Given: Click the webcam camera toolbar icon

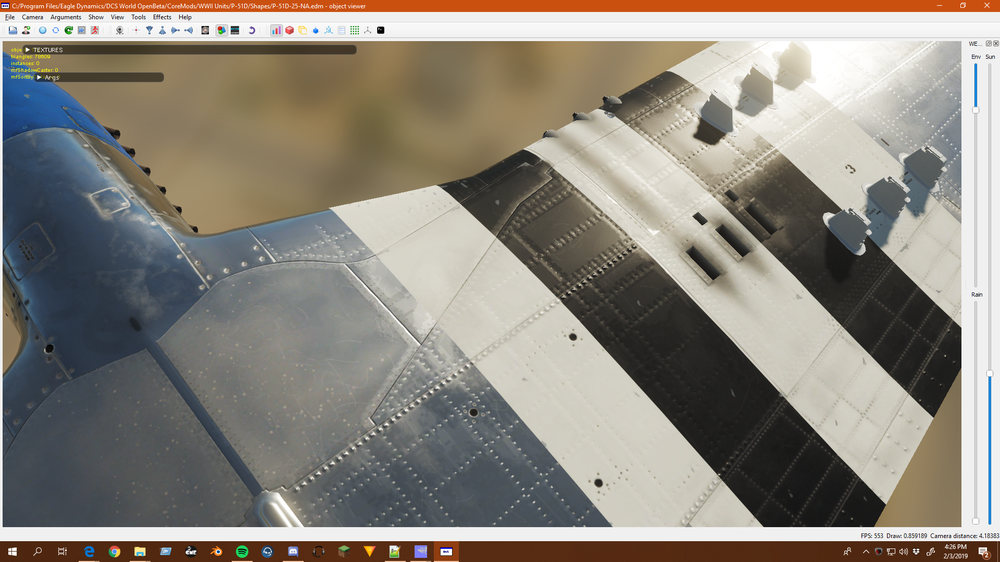Looking at the screenshot, I should tap(119, 30).
